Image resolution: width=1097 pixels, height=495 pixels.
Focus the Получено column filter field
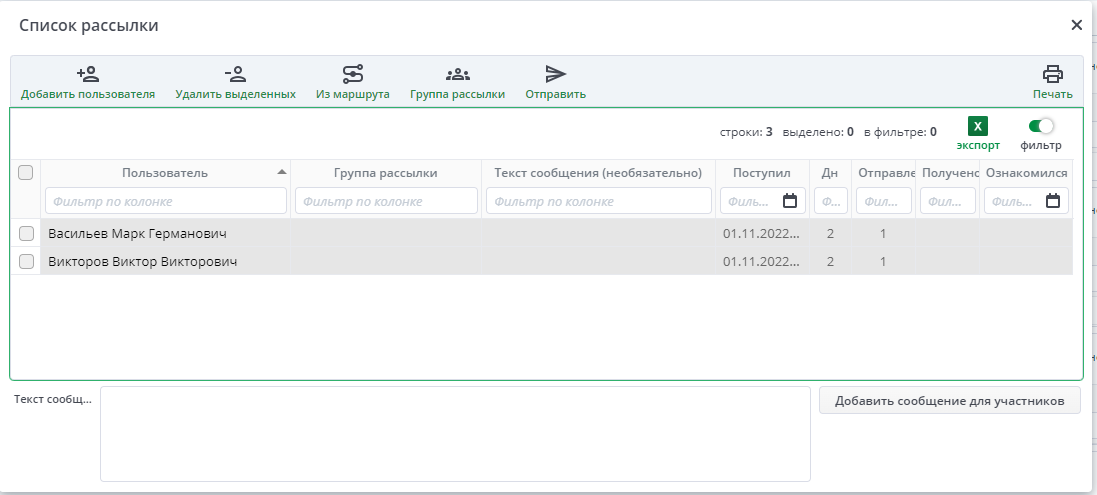click(x=948, y=201)
